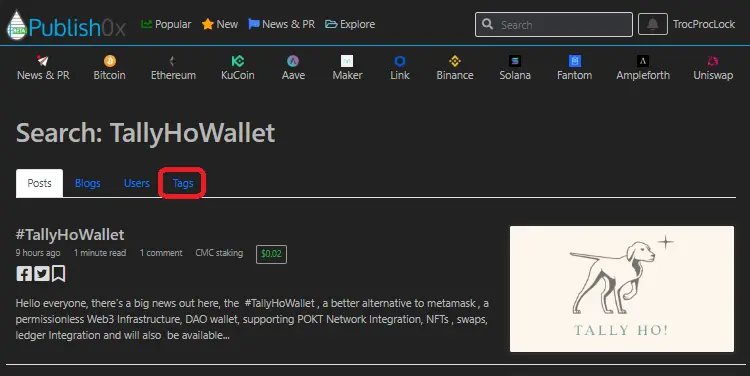Image resolution: width=750 pixels, height=376 pixels.
Task: Open the Binance category link
Action: click(x=455, y=75)
